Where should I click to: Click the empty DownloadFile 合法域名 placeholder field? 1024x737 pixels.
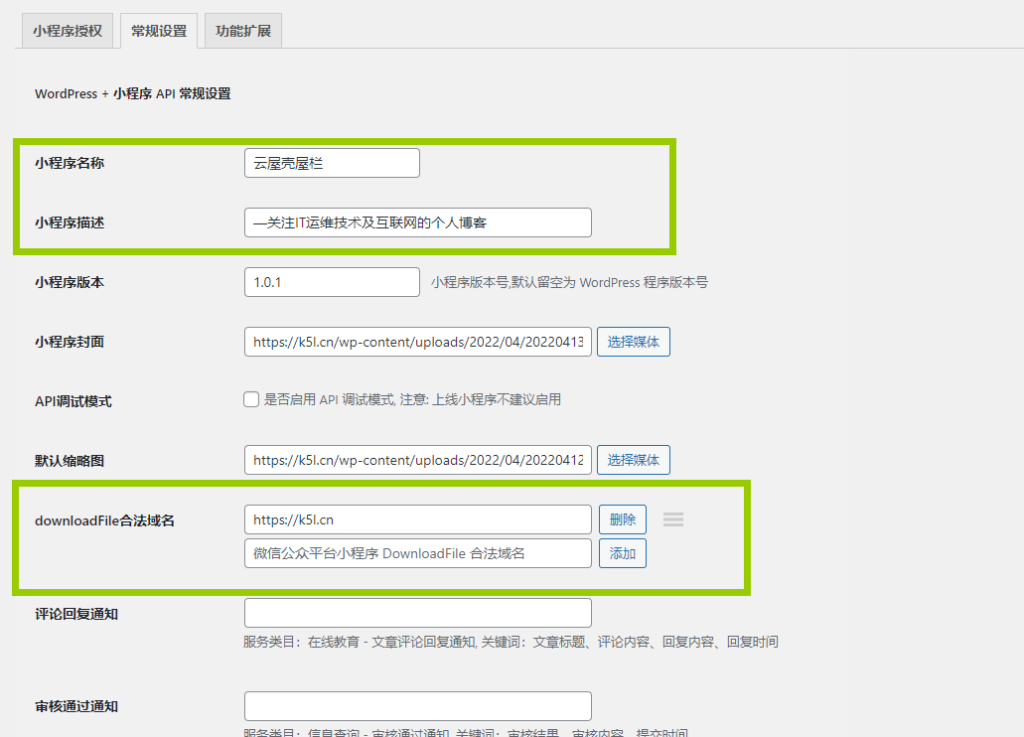pos(417,553)
